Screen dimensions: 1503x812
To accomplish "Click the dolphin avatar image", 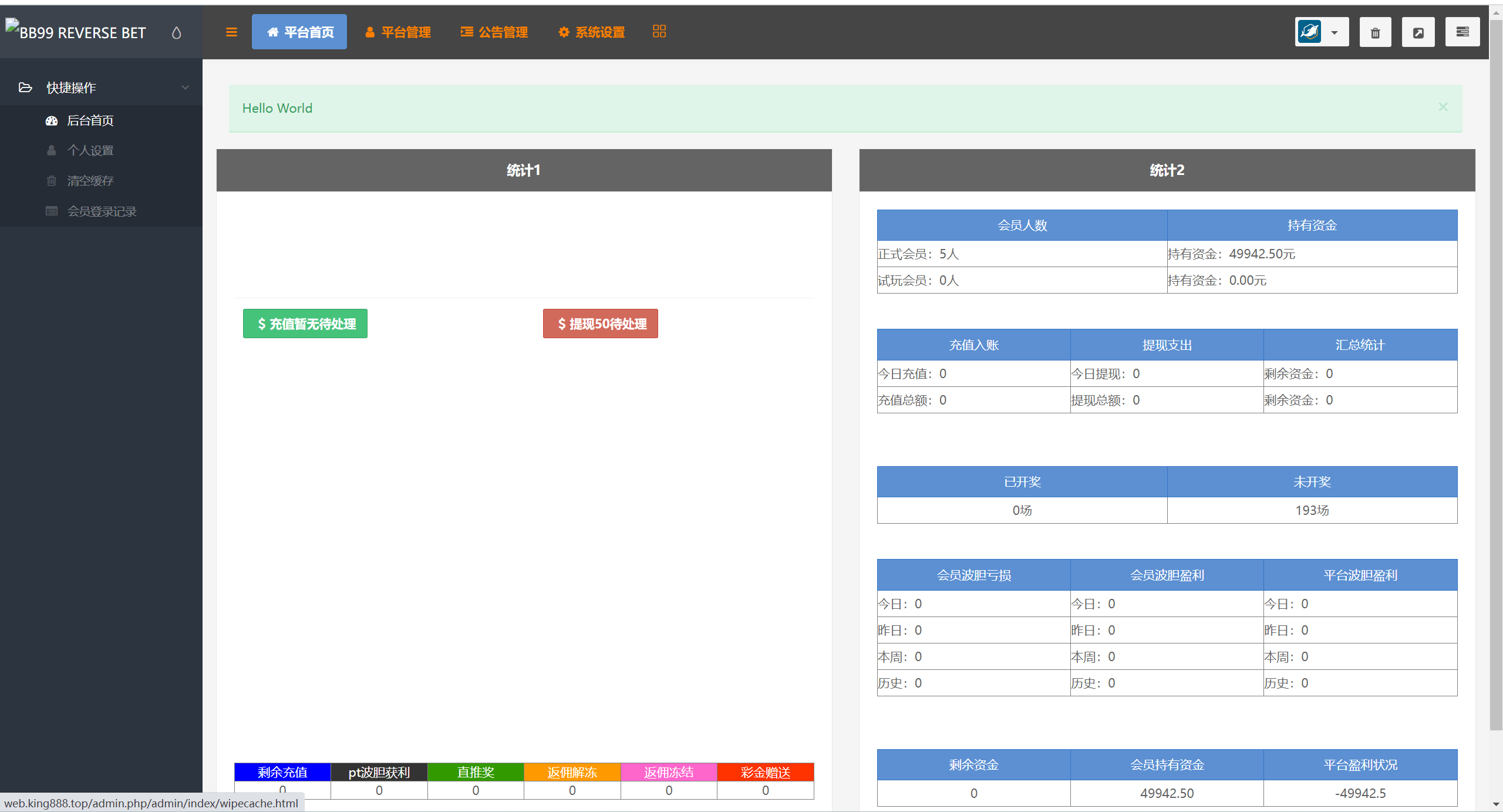I will tap(1310, 32).
